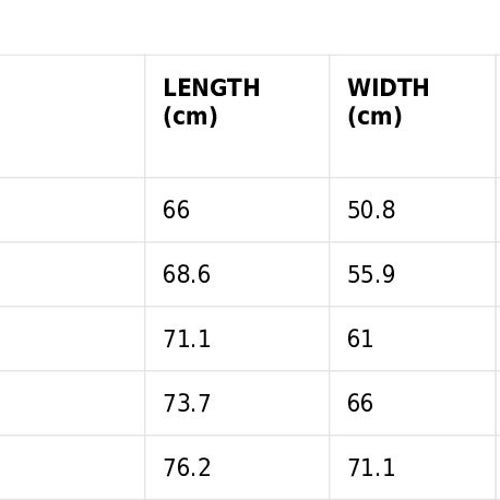Click the first 71.1 length cell

[237, 339]
